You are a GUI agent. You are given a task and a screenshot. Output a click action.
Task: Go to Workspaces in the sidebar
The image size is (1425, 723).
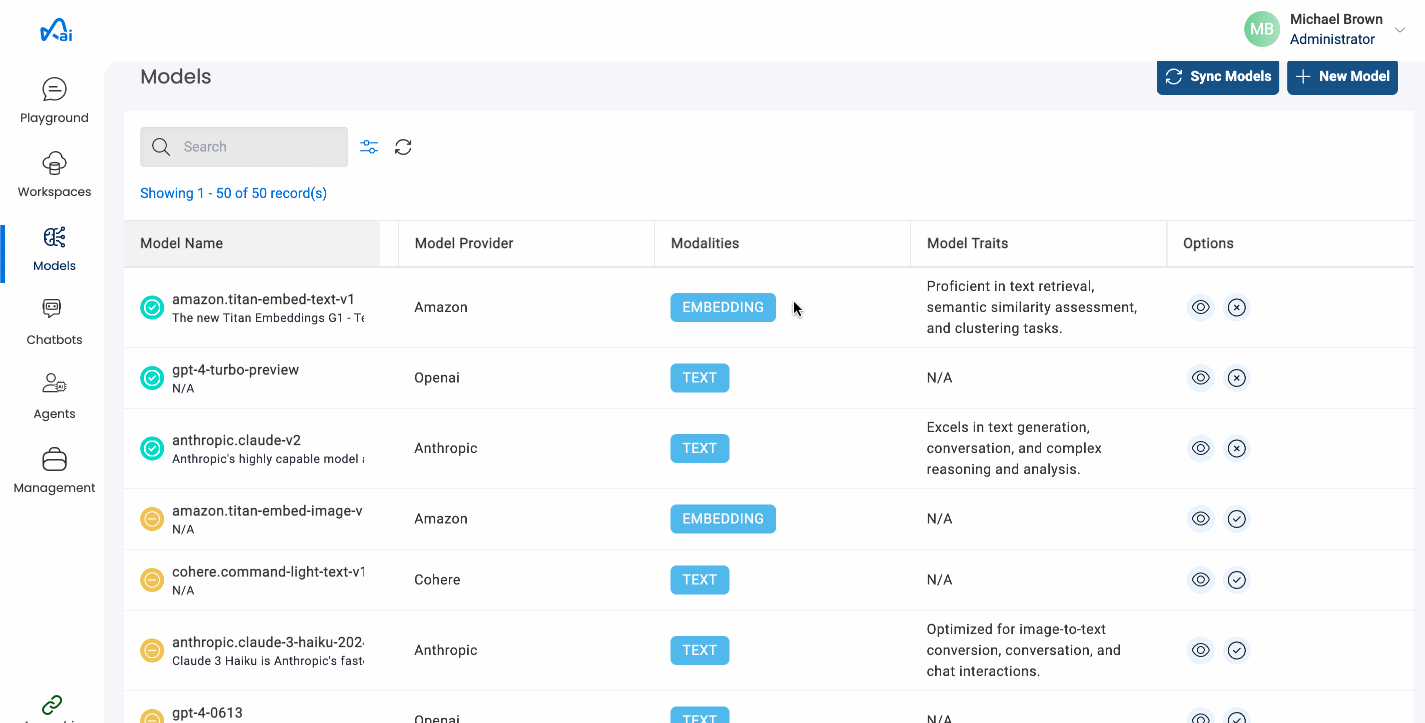(54, 175)
